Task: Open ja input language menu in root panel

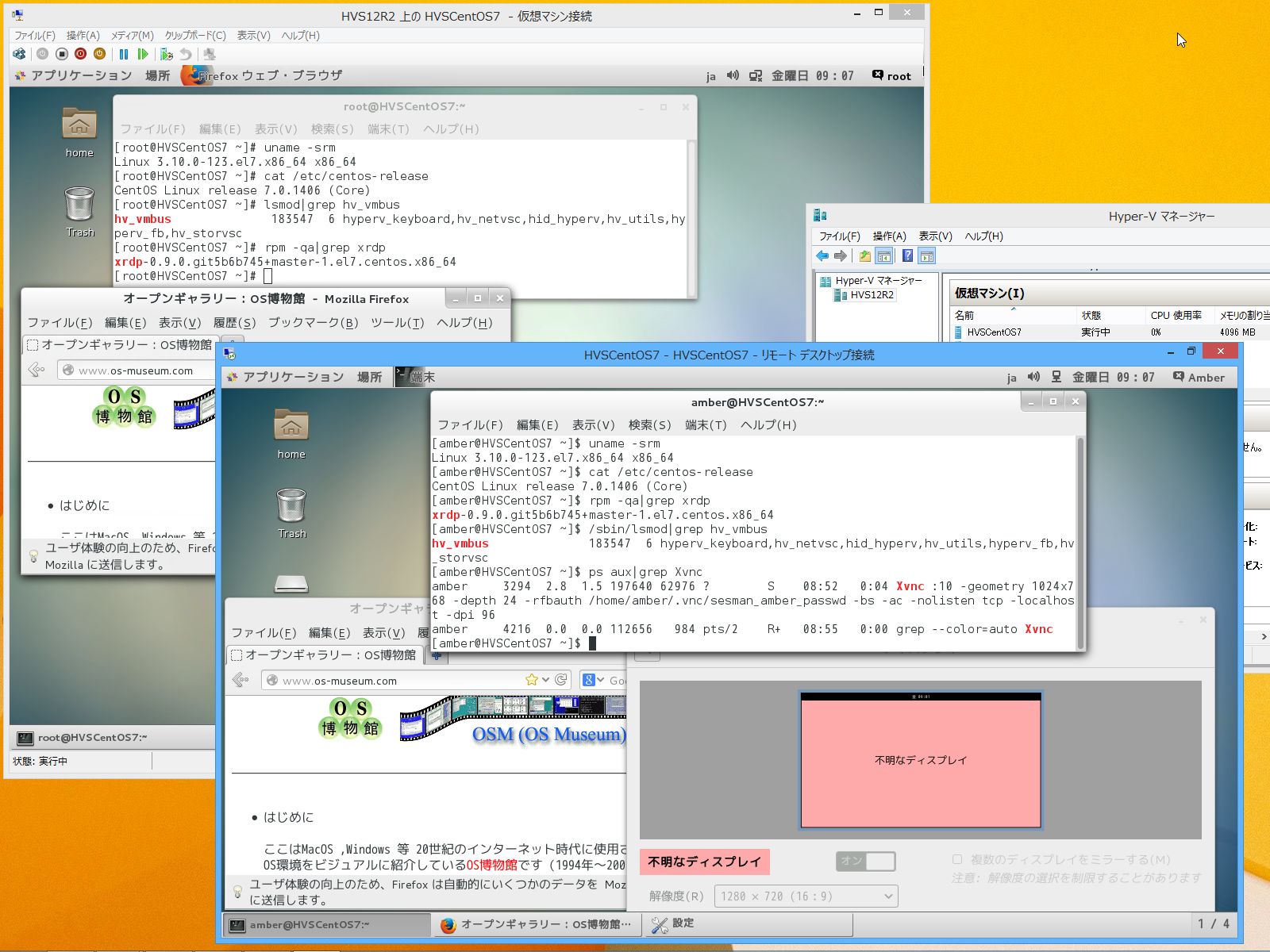Action: (710, 76)
